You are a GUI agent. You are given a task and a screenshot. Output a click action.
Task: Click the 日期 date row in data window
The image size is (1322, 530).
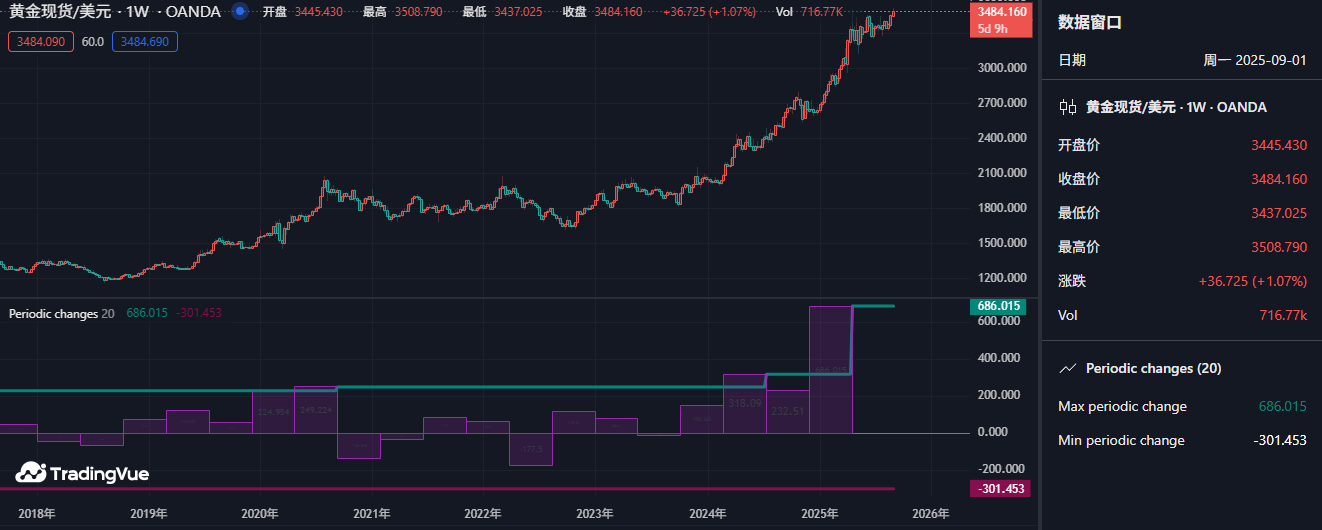click(1182, 60)
